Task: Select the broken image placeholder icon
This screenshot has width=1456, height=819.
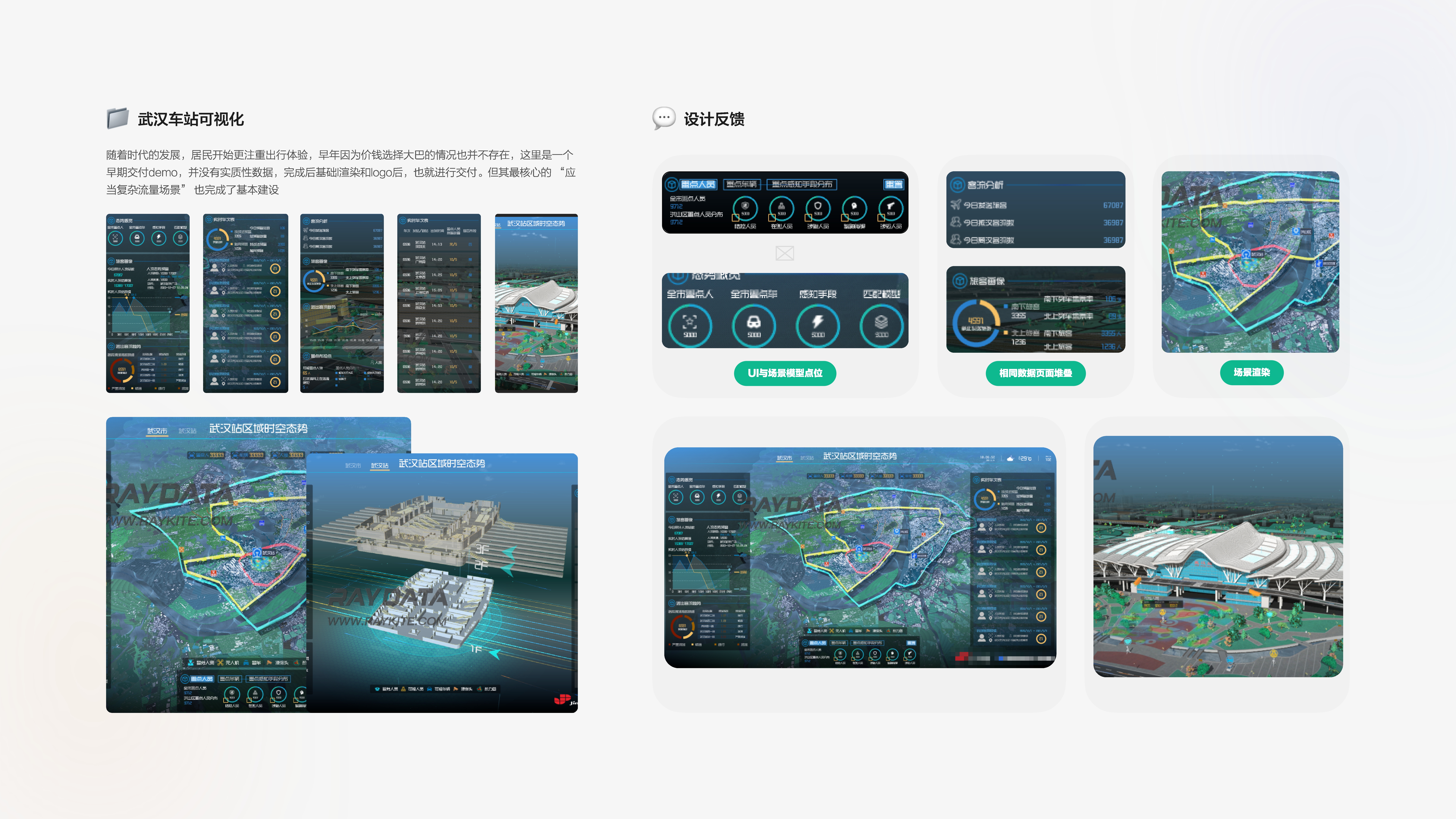Action: pos(785,253)
